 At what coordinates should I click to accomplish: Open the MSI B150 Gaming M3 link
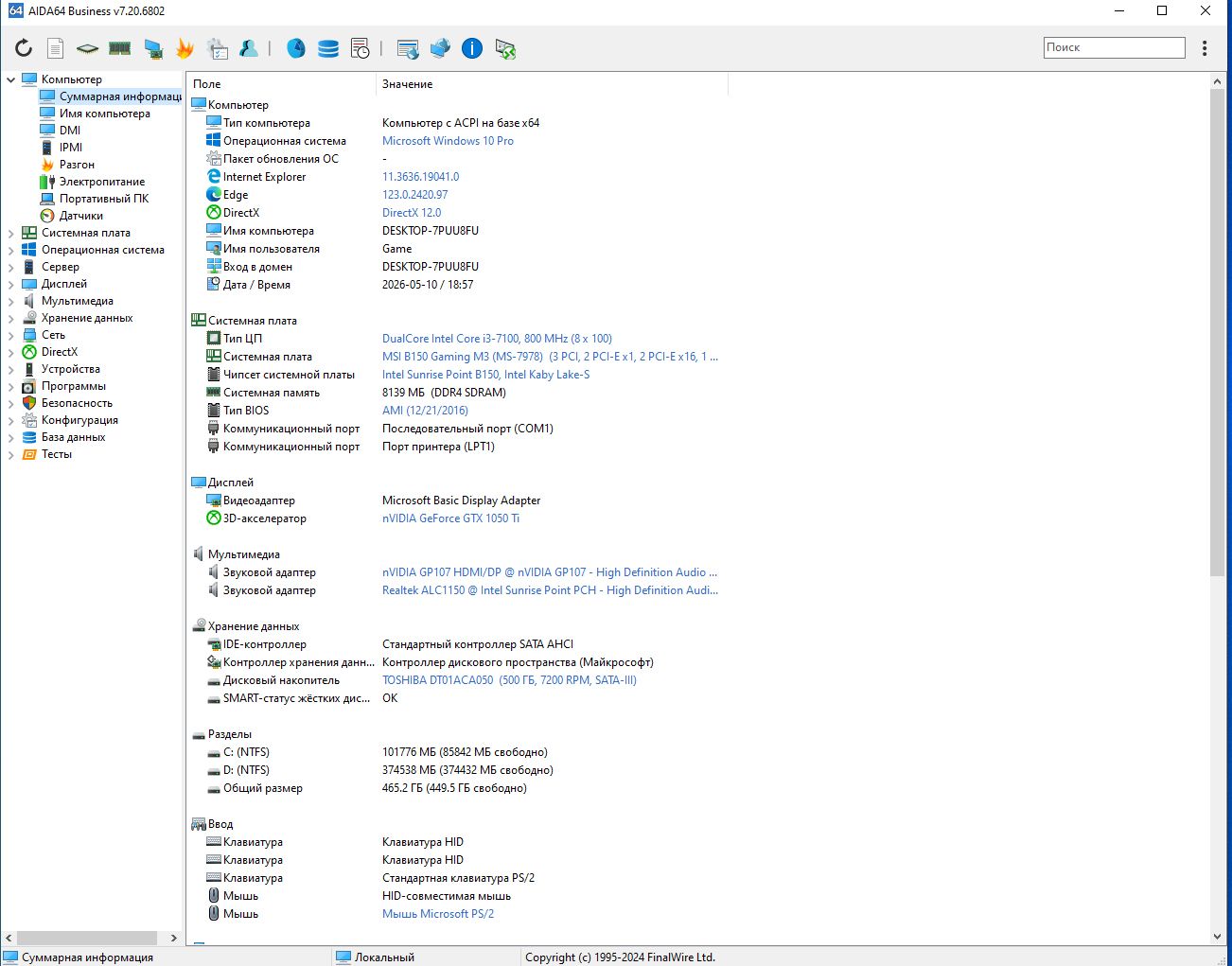[x=550, y=357]
